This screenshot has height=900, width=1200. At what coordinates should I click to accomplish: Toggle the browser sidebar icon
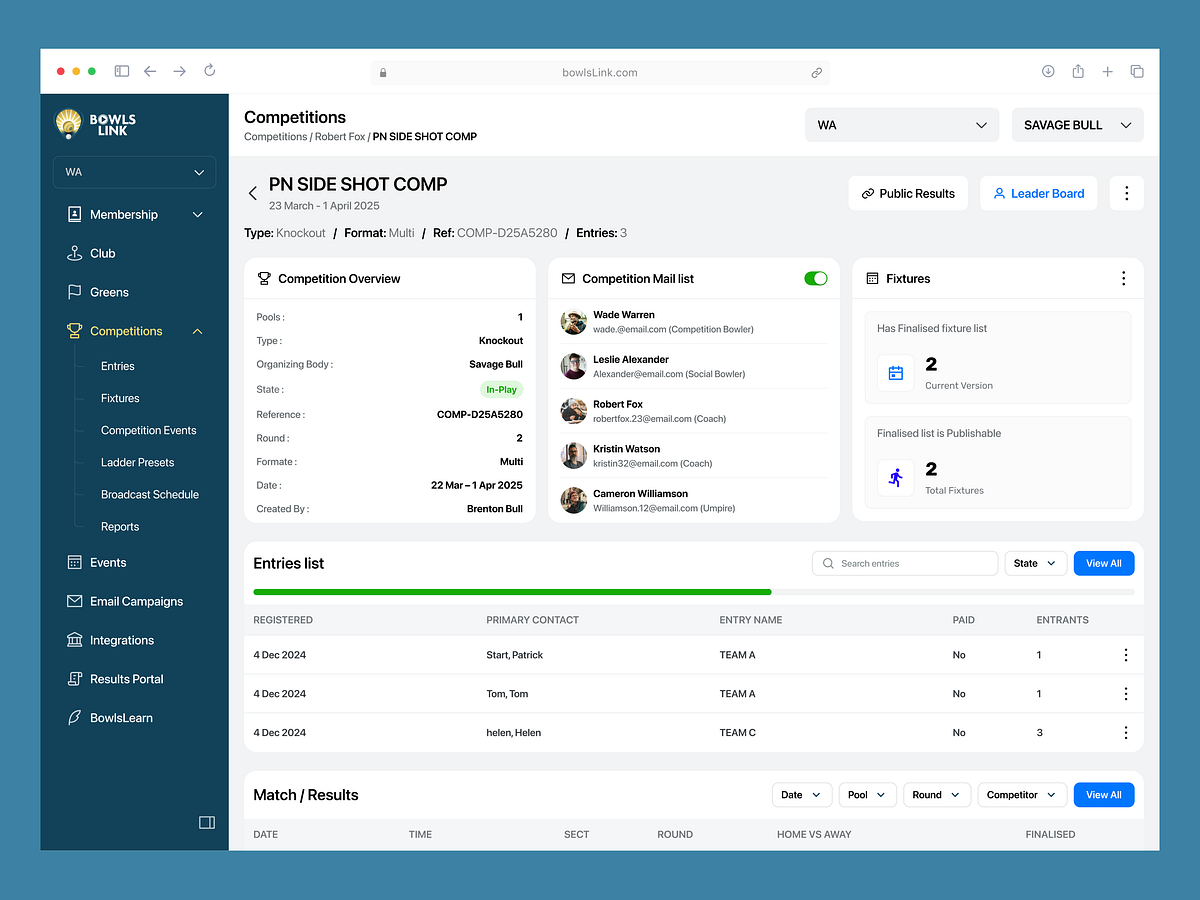pyautogui.click(x=121, y=71)
